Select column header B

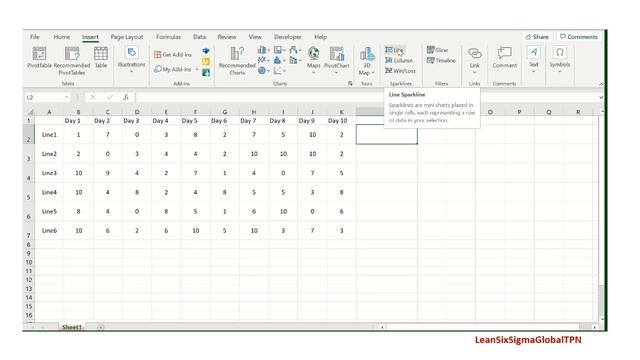(x=78, y=112)
